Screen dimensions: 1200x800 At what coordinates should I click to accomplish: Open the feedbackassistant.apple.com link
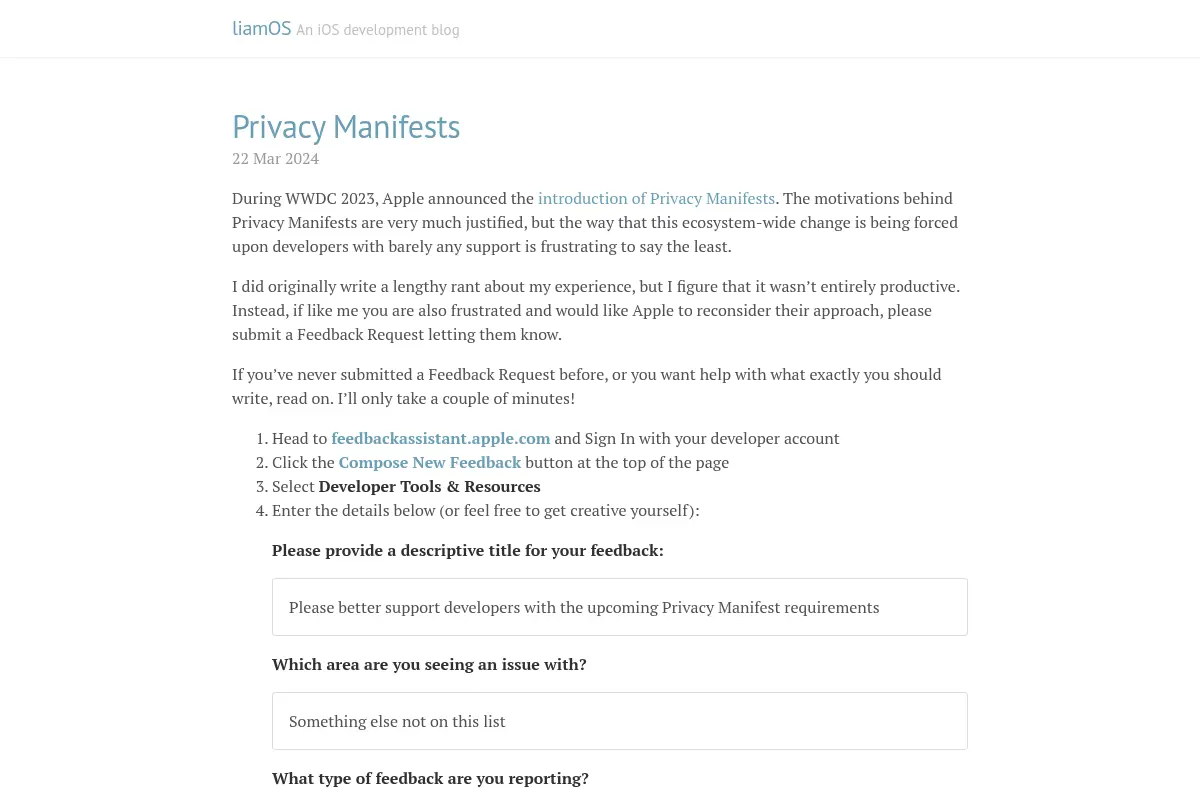click(441, 438)
